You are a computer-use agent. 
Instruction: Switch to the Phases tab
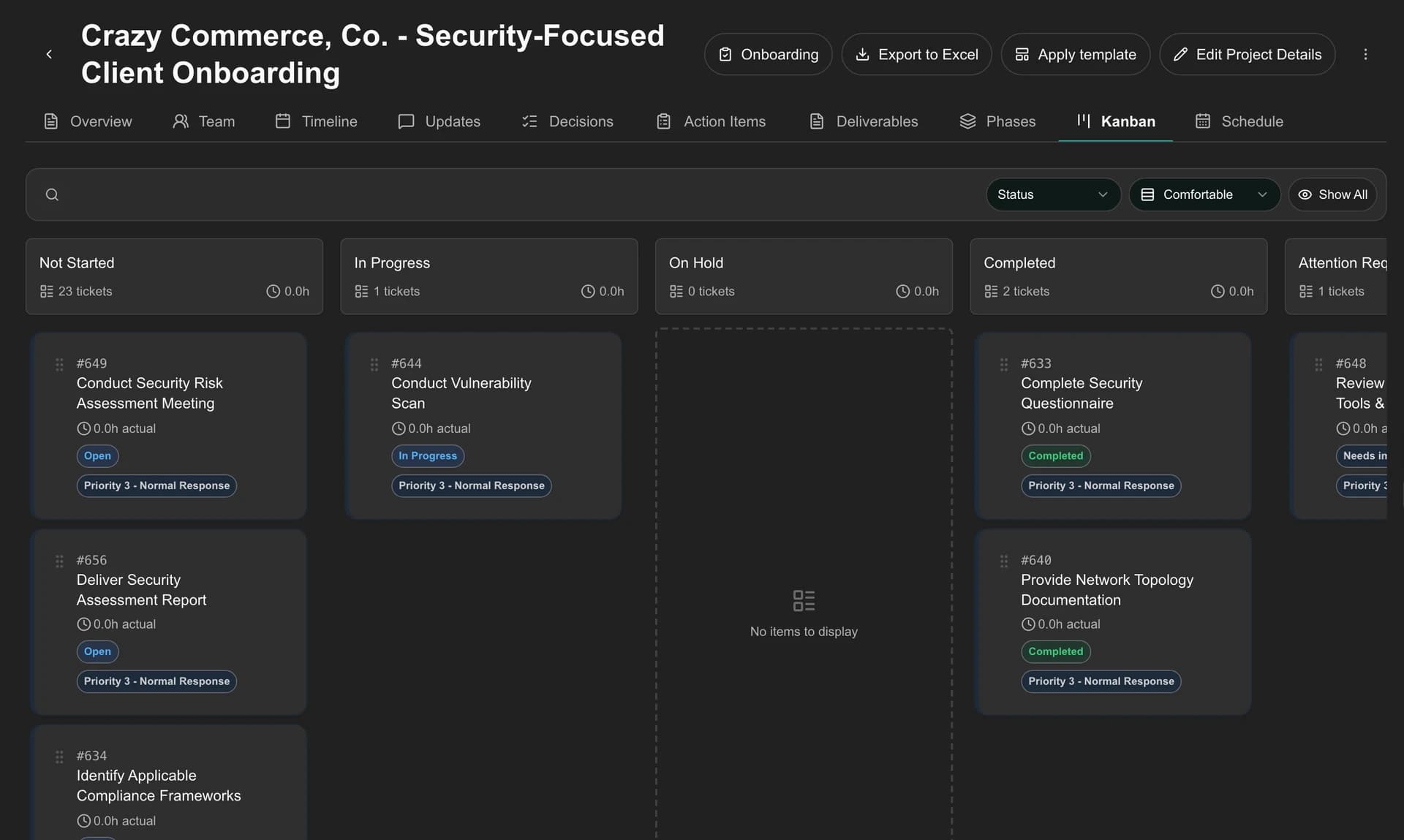(x=997, y=121)
